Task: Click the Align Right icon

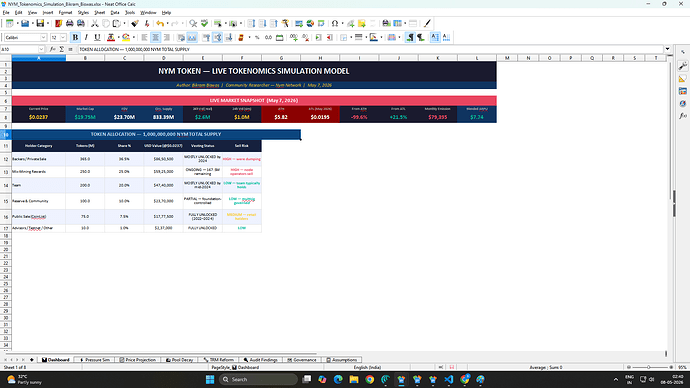Action: pyautogui.click(x=167, y=37)
